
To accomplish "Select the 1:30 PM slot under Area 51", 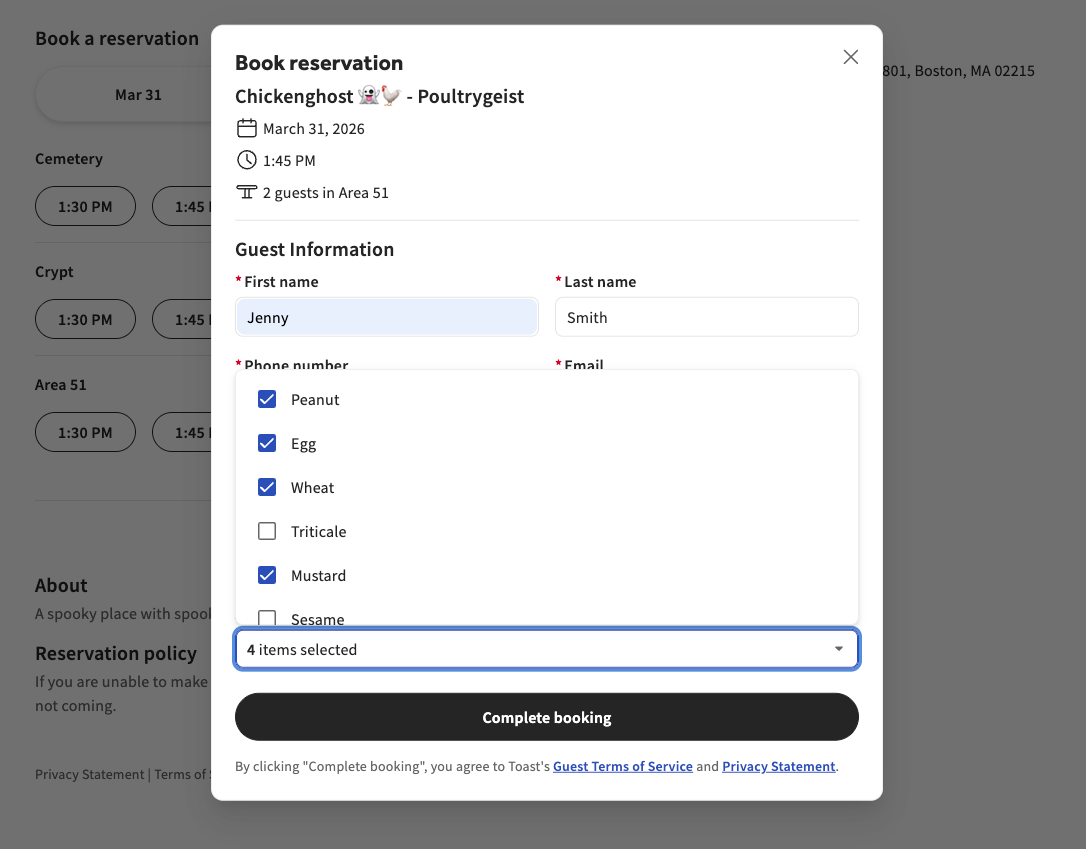I will [85, 432].
